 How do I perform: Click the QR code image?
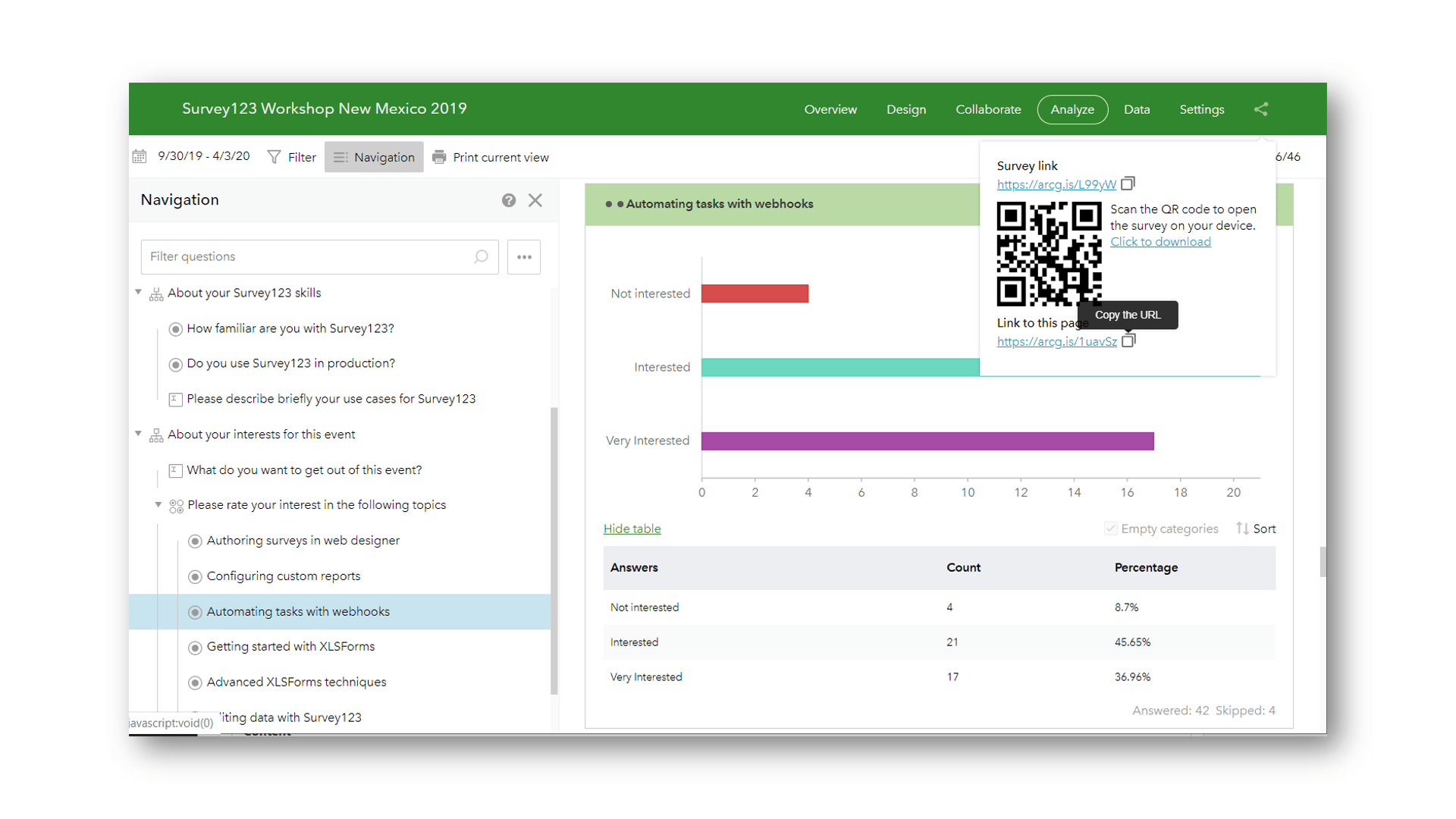click(1049, 254)
